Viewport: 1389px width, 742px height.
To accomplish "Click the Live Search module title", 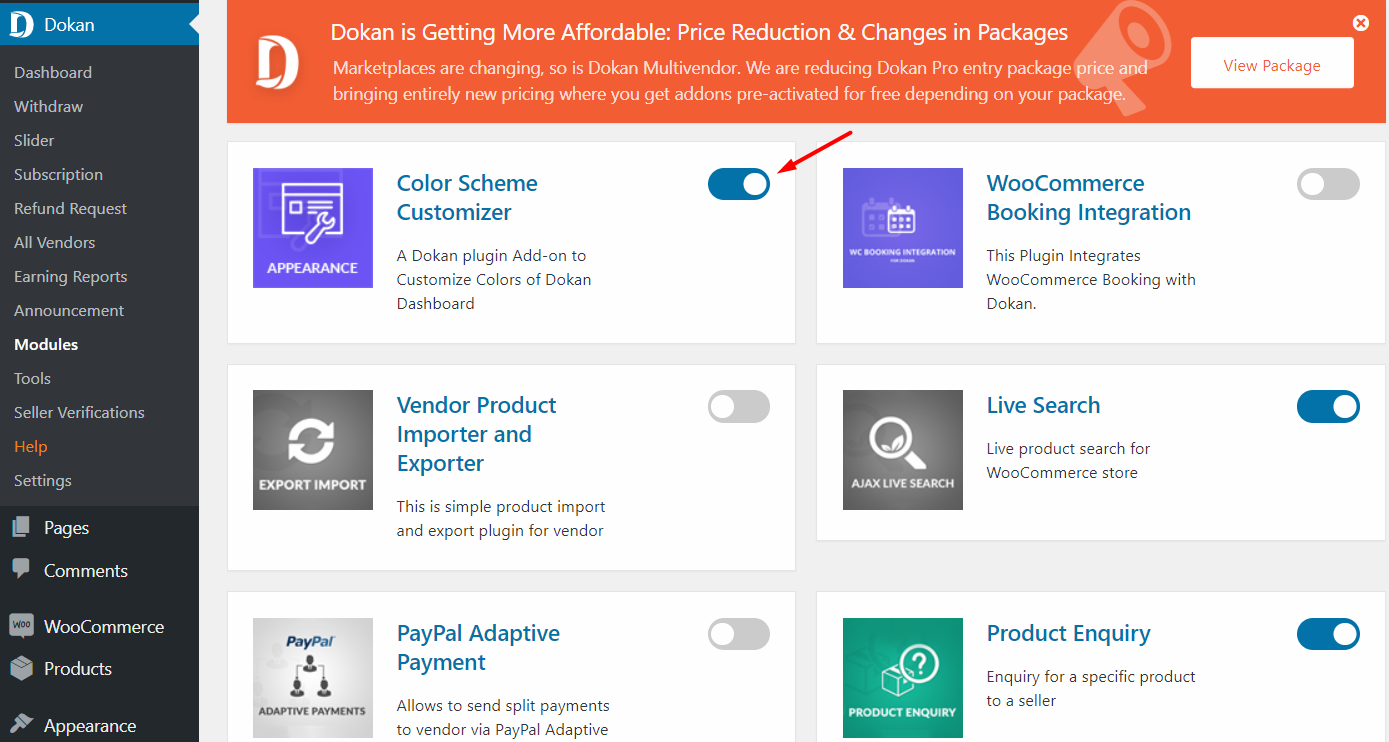I will 1043,405.
